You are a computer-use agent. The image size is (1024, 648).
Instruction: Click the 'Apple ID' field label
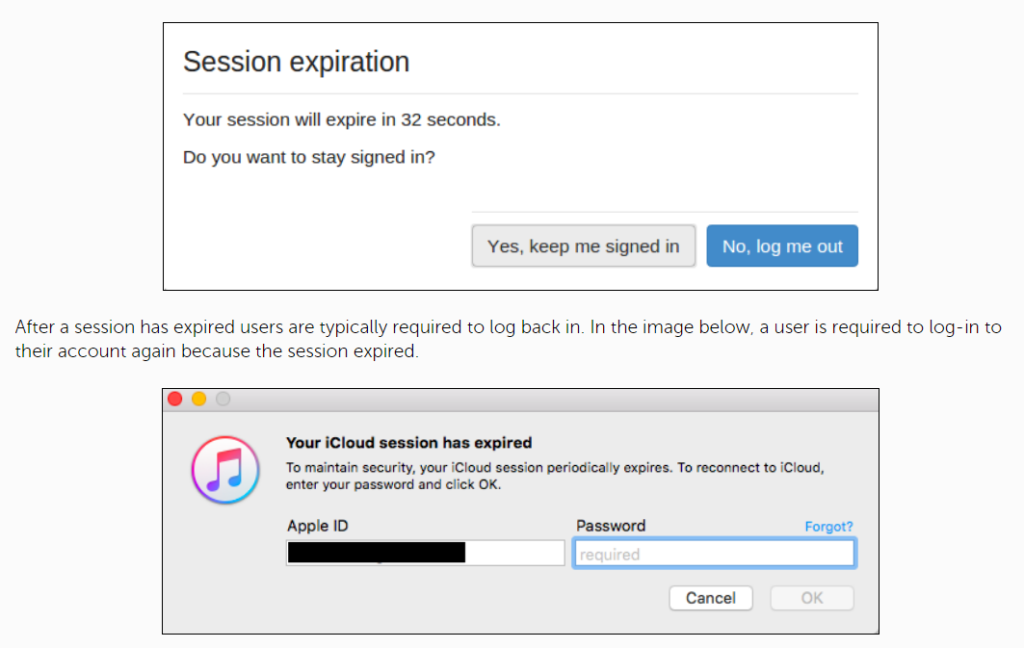[317, 526]
